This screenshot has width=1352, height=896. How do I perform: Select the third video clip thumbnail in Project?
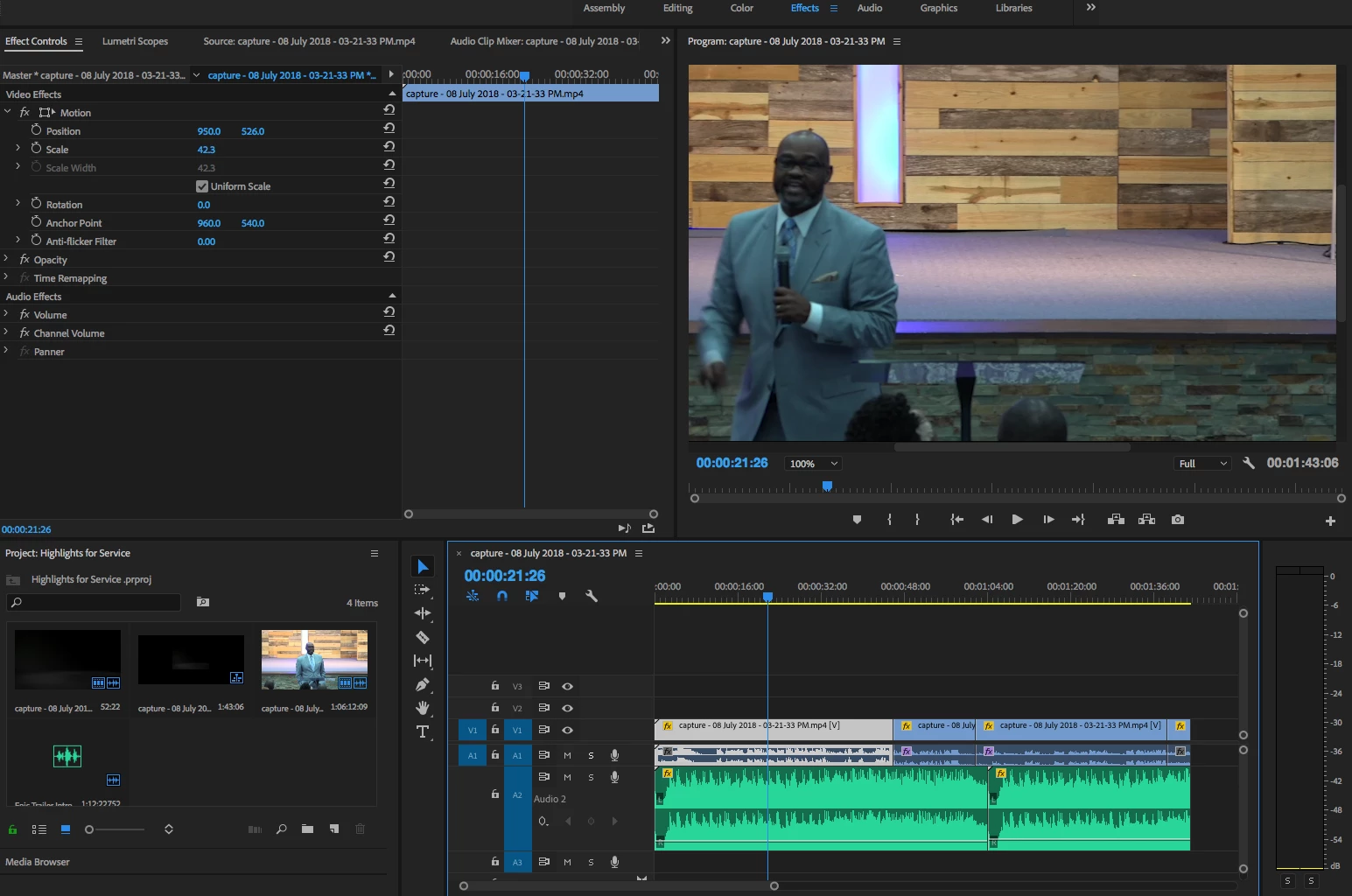[314, 660]
